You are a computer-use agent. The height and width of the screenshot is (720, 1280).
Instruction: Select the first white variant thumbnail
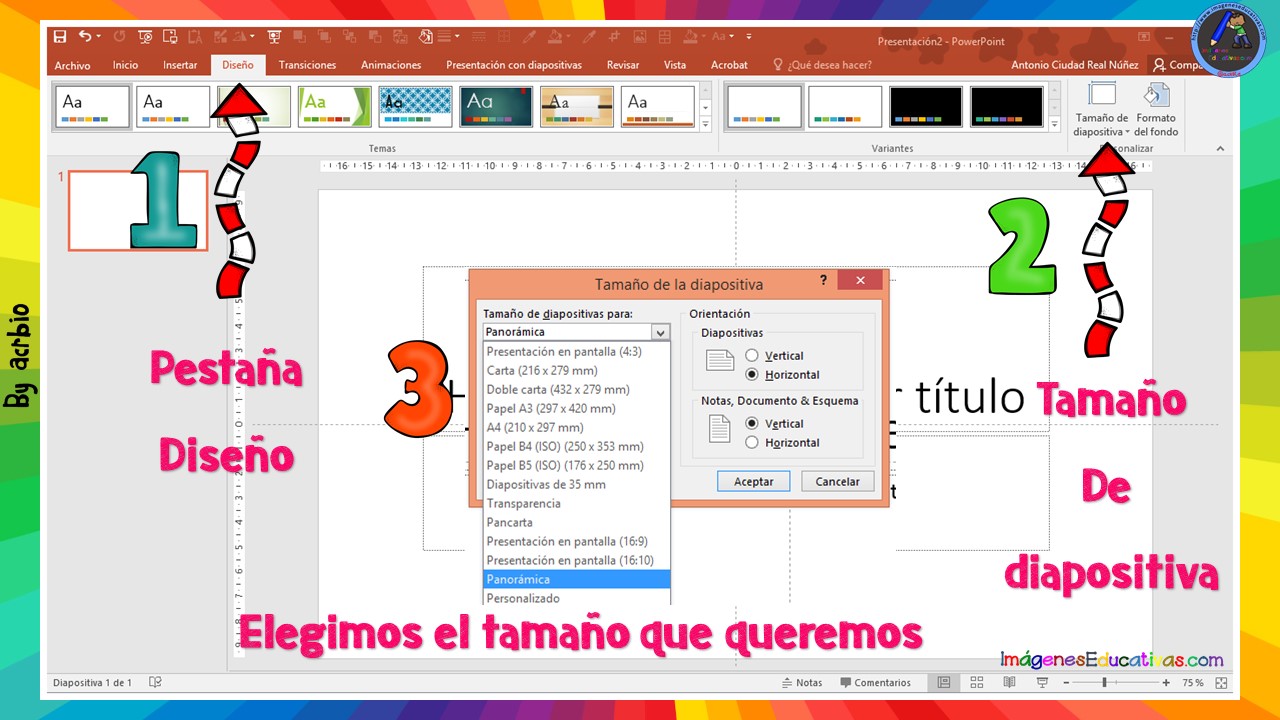pyautogui.click(x=765, y=106)
